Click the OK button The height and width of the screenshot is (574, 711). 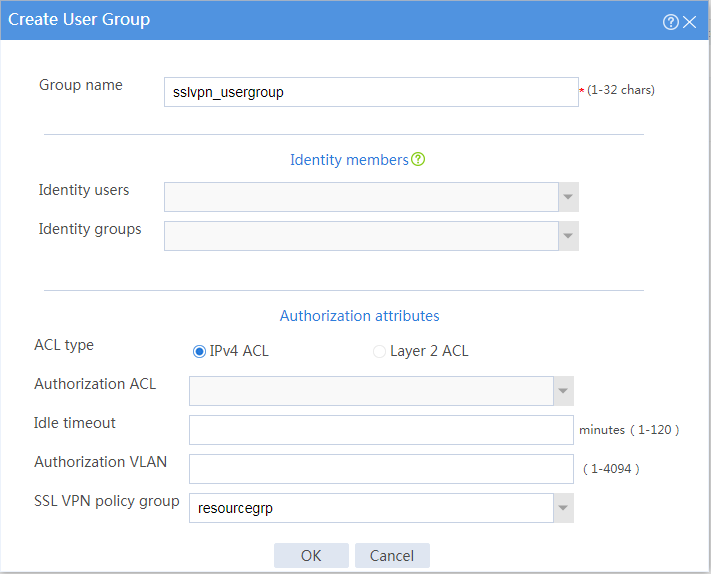[311, 555]
